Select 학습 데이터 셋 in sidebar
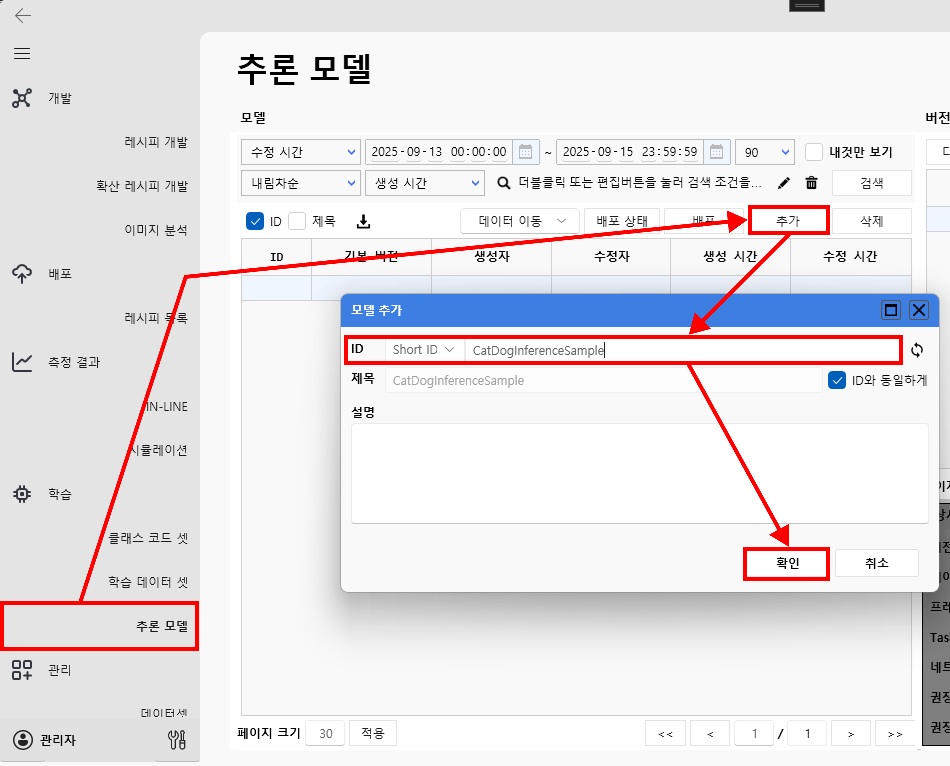950x766 pixels. point(148,582)
